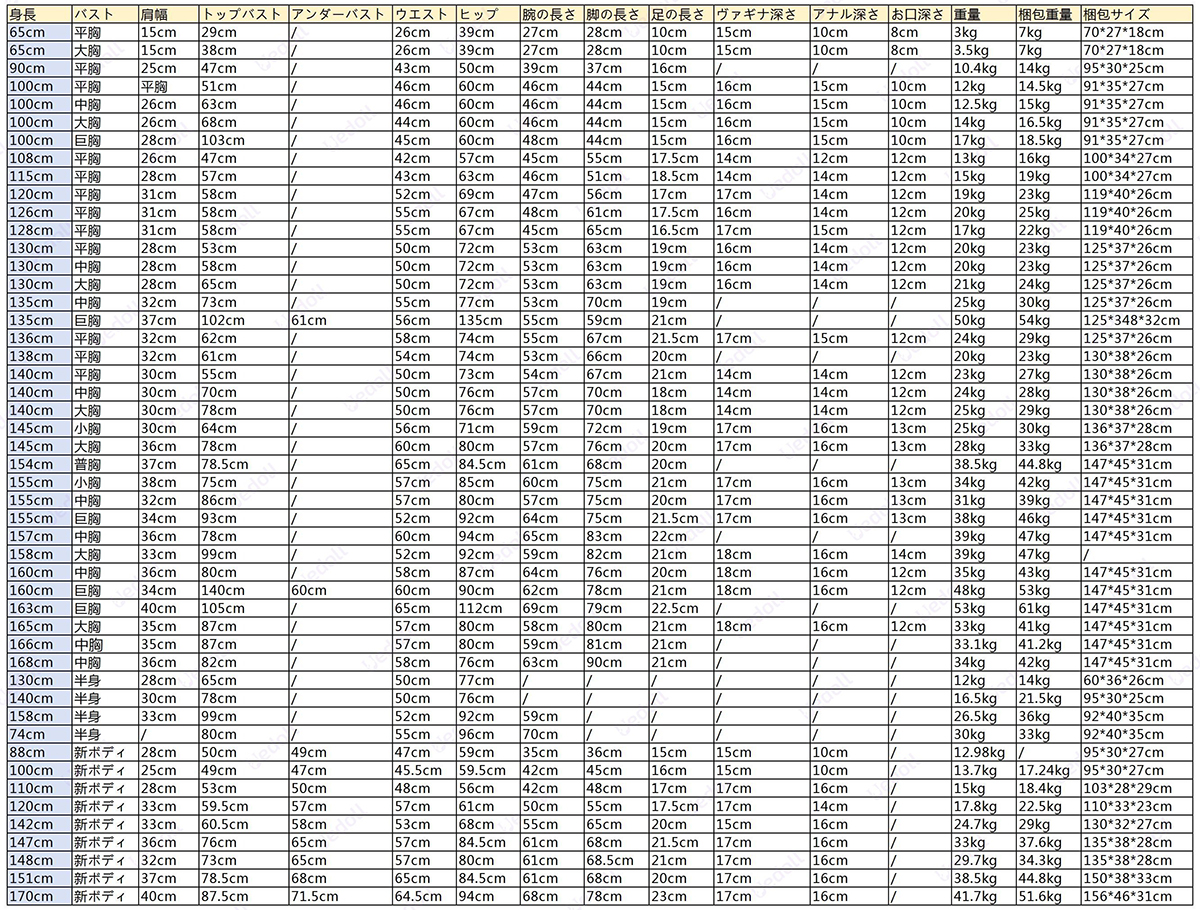Click the 112cm hip value
This screenshot has width=1200, height=910.
[x=487, y=608]
